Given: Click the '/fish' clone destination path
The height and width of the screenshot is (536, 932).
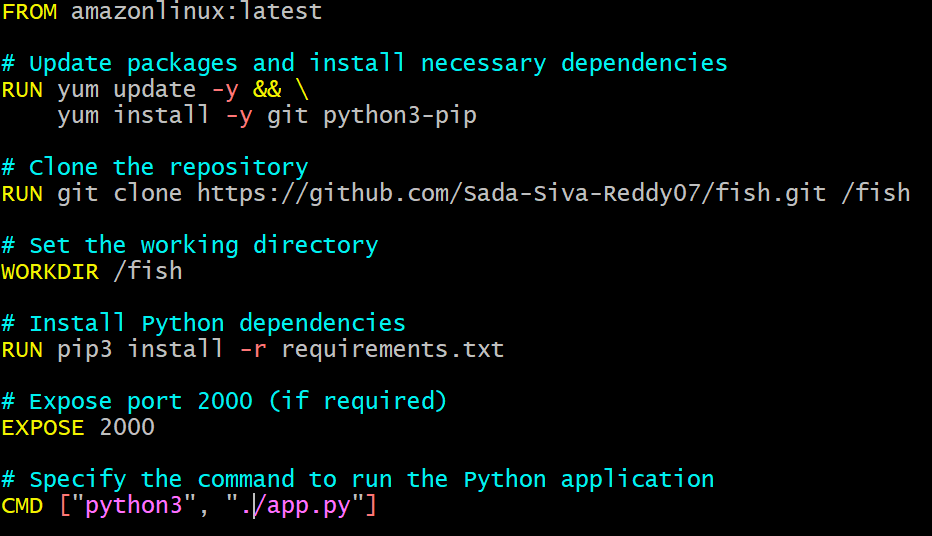Looking at the screenshot, I should point(876,193).
